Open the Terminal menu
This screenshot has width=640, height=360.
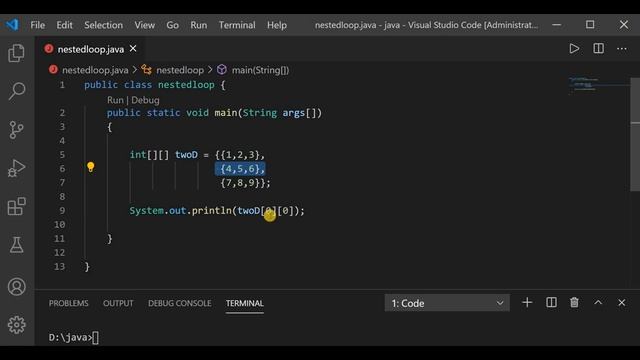pyautogui.click(x=237, y=25)
